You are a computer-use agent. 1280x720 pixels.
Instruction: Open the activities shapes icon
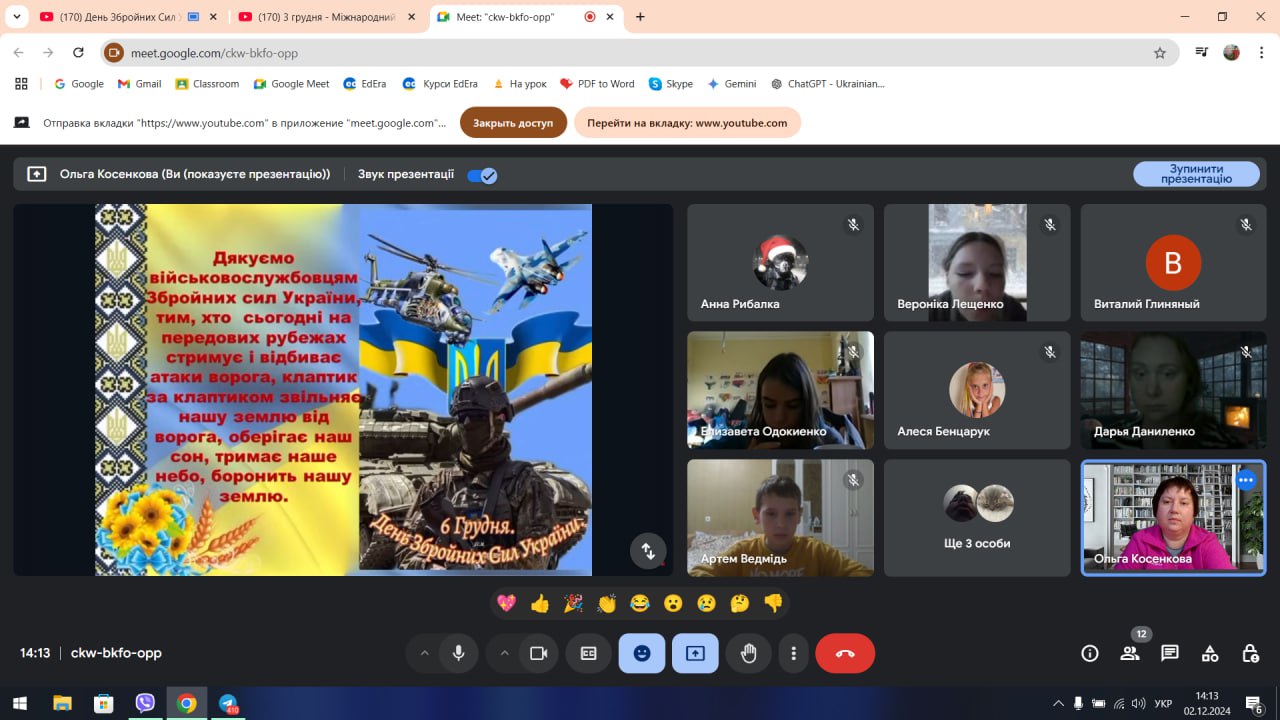click(x=1210, y=653)
